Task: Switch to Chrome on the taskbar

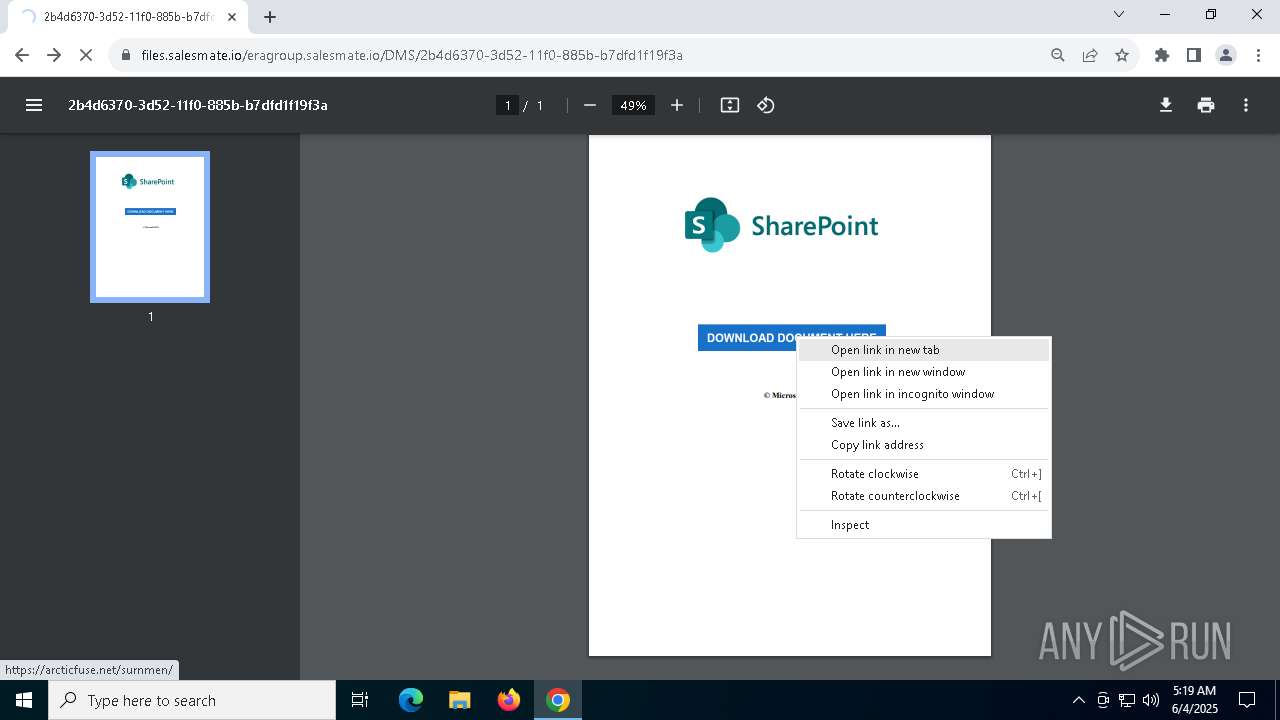Action: [558, 700]
